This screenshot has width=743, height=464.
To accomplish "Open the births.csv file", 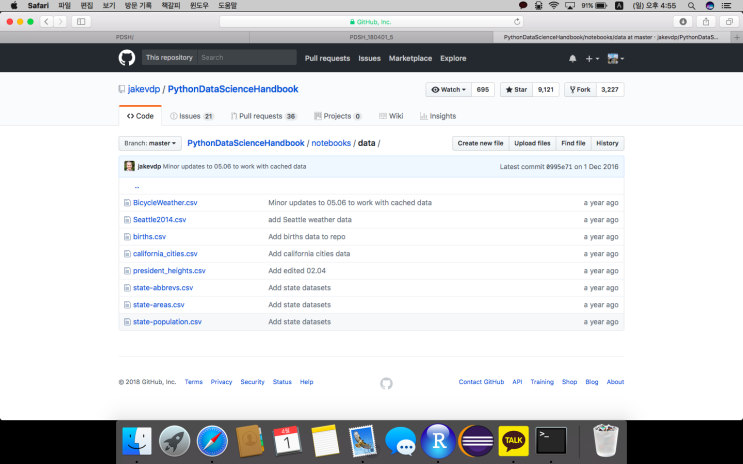I will (149, 237).
